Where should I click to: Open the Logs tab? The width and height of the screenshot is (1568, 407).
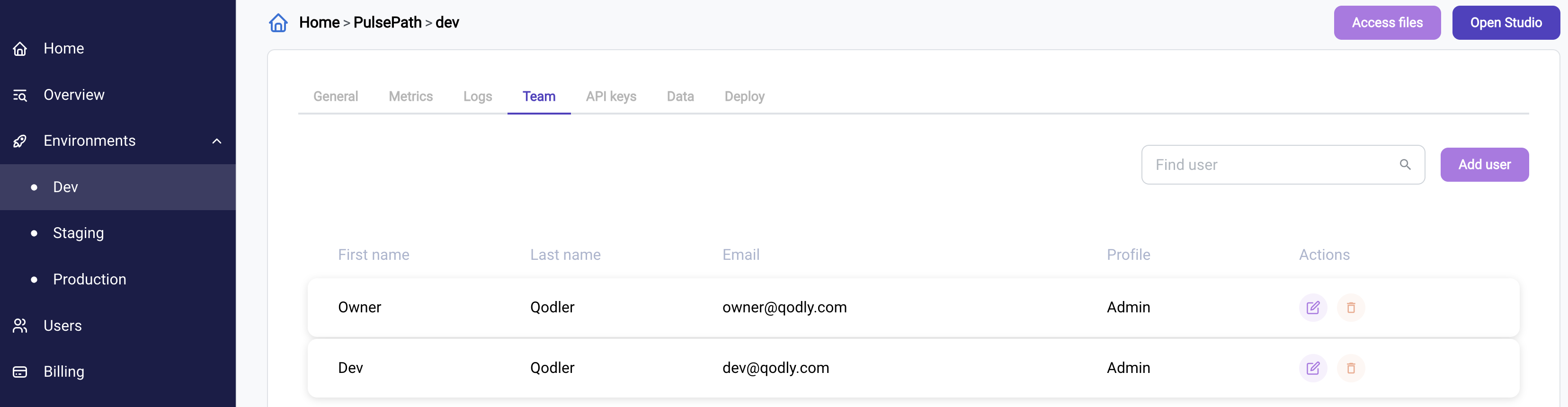tap(477, 96)
